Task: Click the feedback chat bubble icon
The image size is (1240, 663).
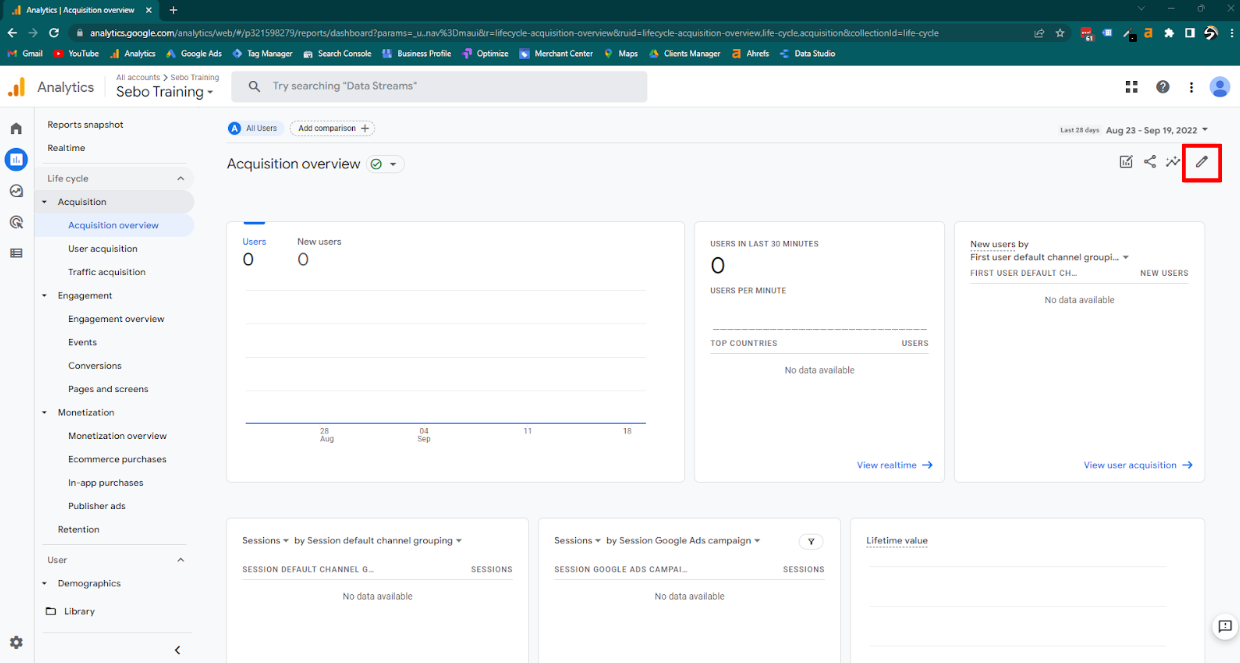Action: (1224, 627)
